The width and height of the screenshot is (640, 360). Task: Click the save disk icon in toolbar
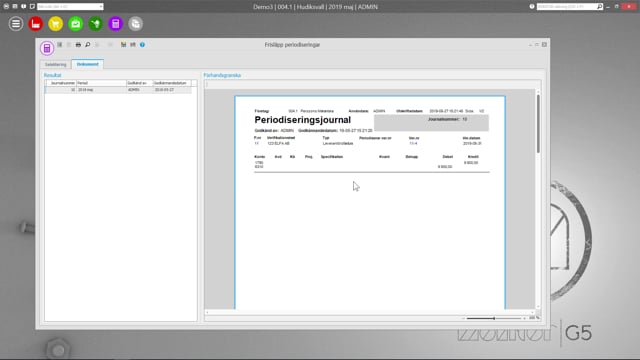tap(123, 44)
